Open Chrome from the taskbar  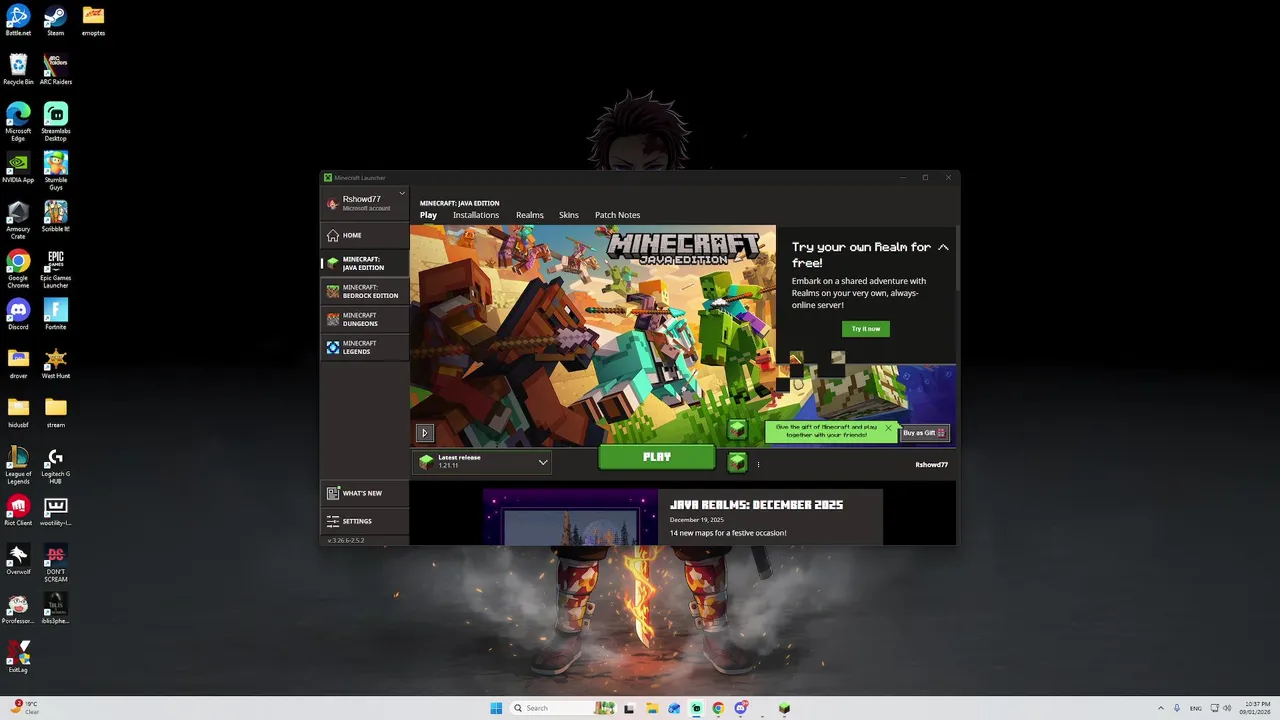point(718,708)
